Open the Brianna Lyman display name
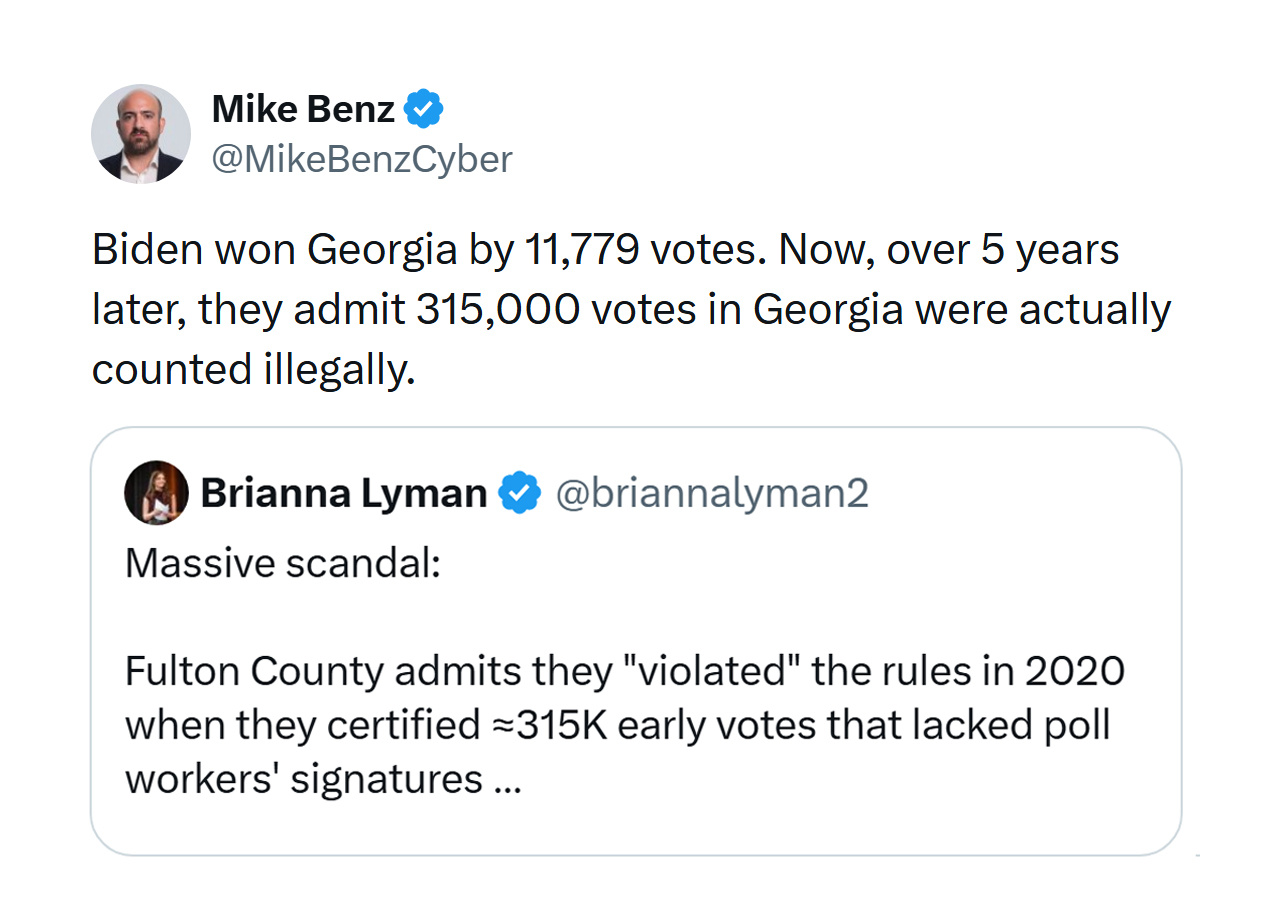This screenshot has width=1274, height=909. tap(343, 493)
